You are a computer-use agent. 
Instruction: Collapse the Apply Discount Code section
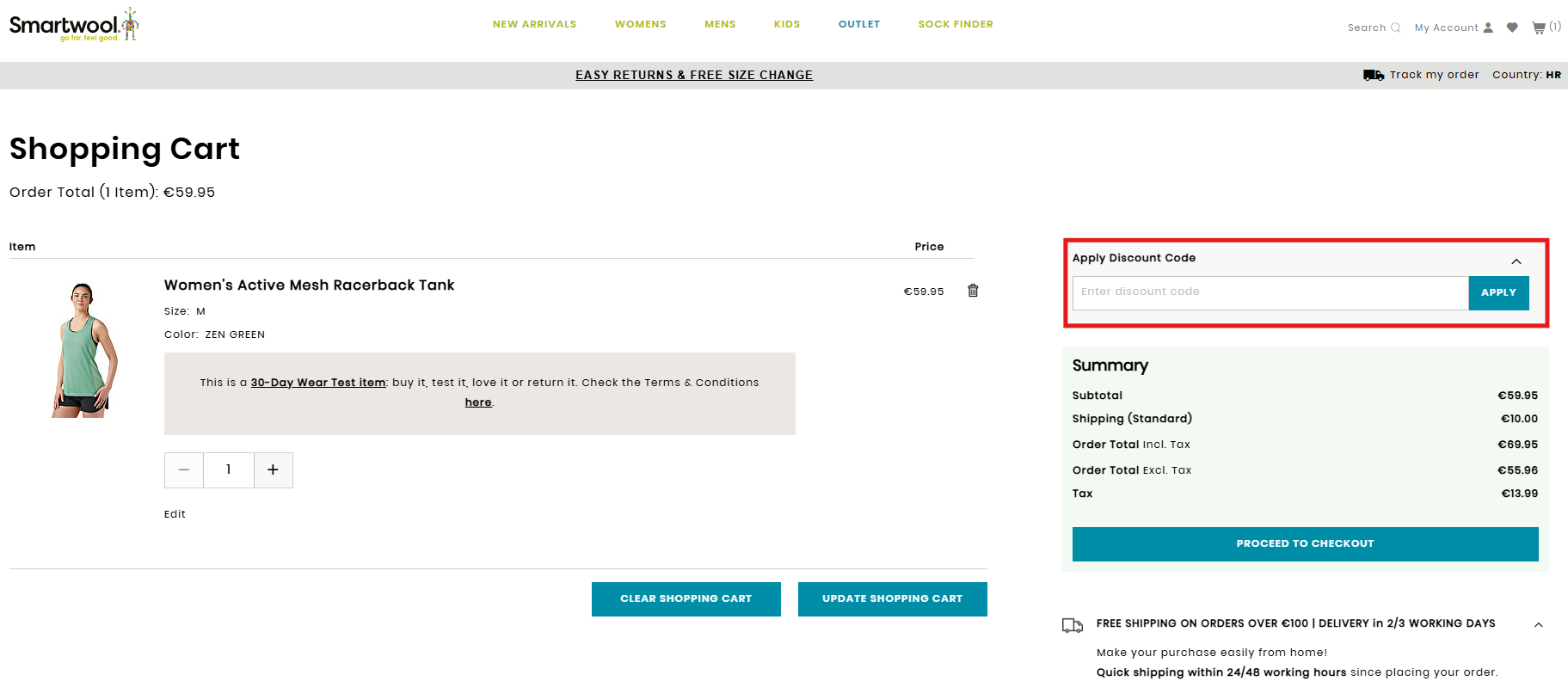coord(1516,261)
